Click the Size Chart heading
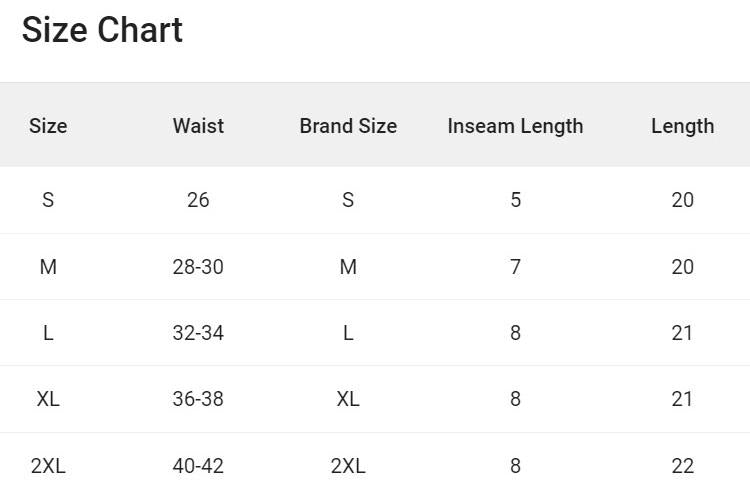The width and height of the screenshot is (750, 483). click(102, 30)
